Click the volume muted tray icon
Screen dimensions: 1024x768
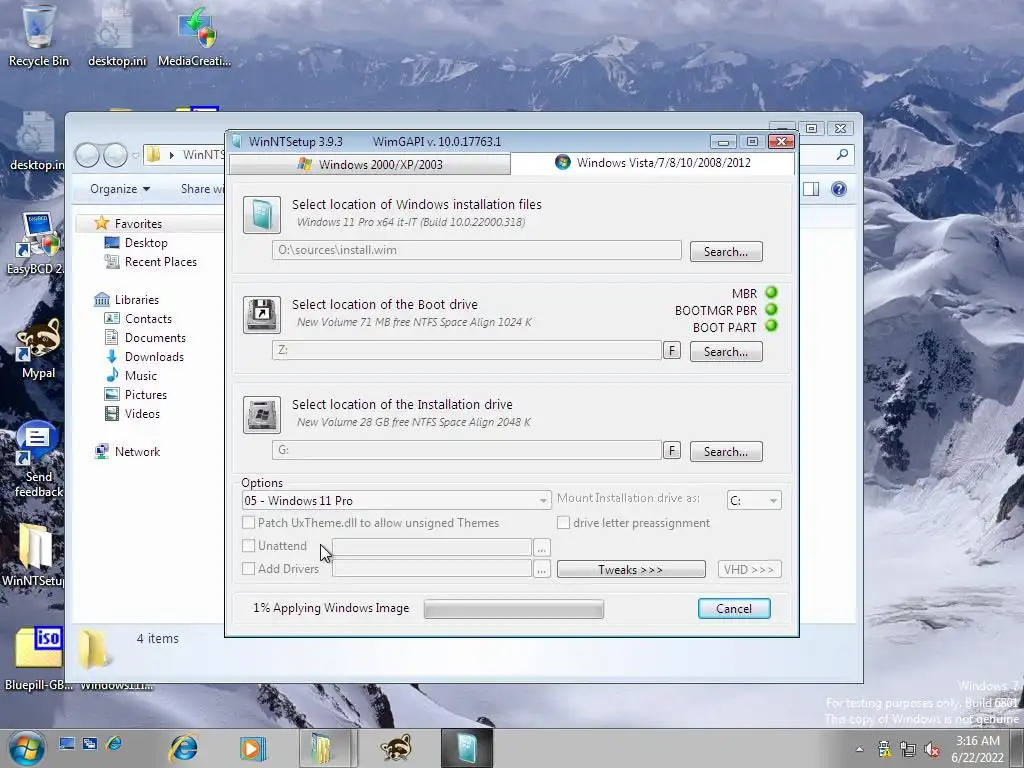(933, 749)
